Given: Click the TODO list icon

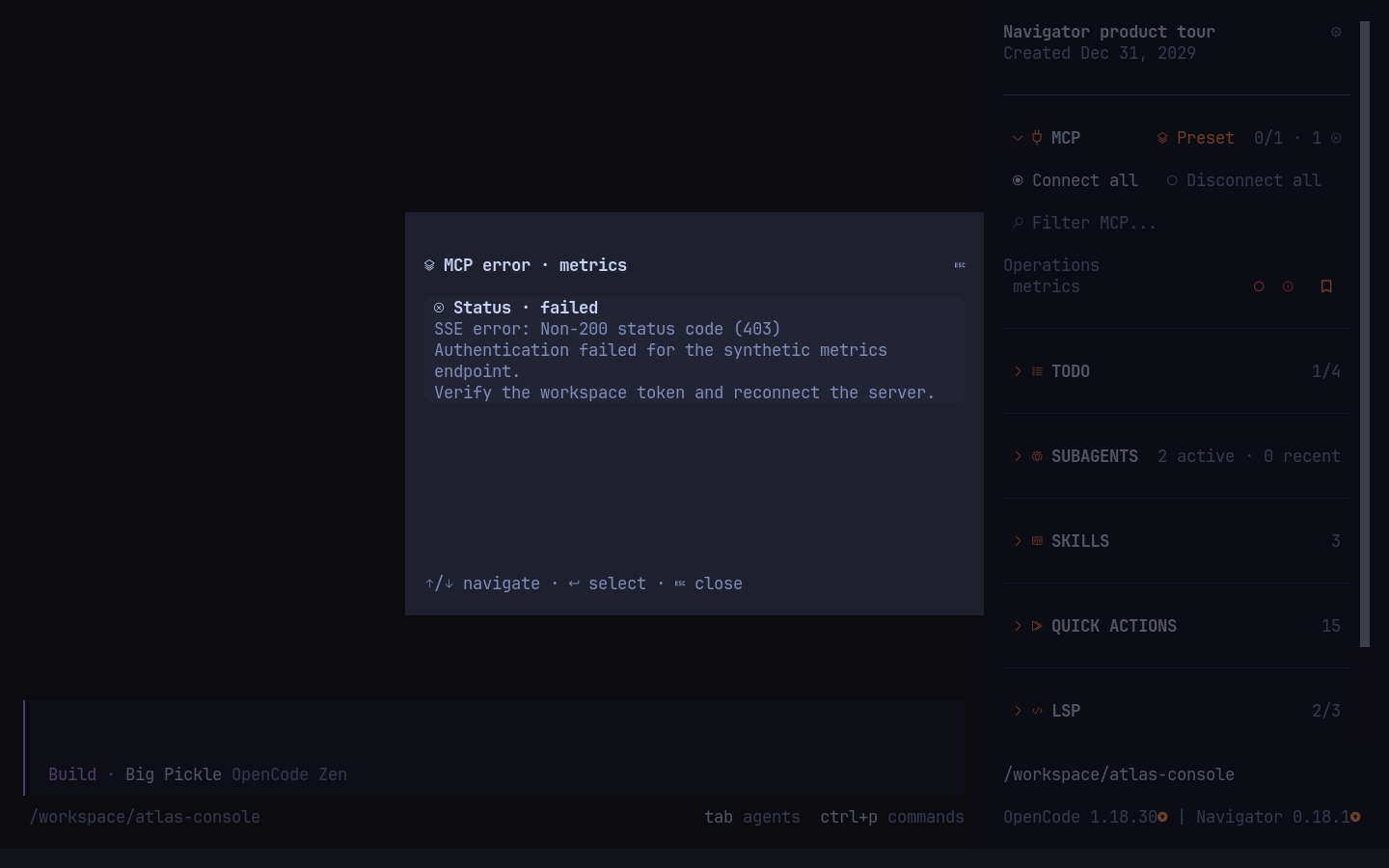Looking at the screenshot, I should pyautogui.click(x=1037, y=371).
